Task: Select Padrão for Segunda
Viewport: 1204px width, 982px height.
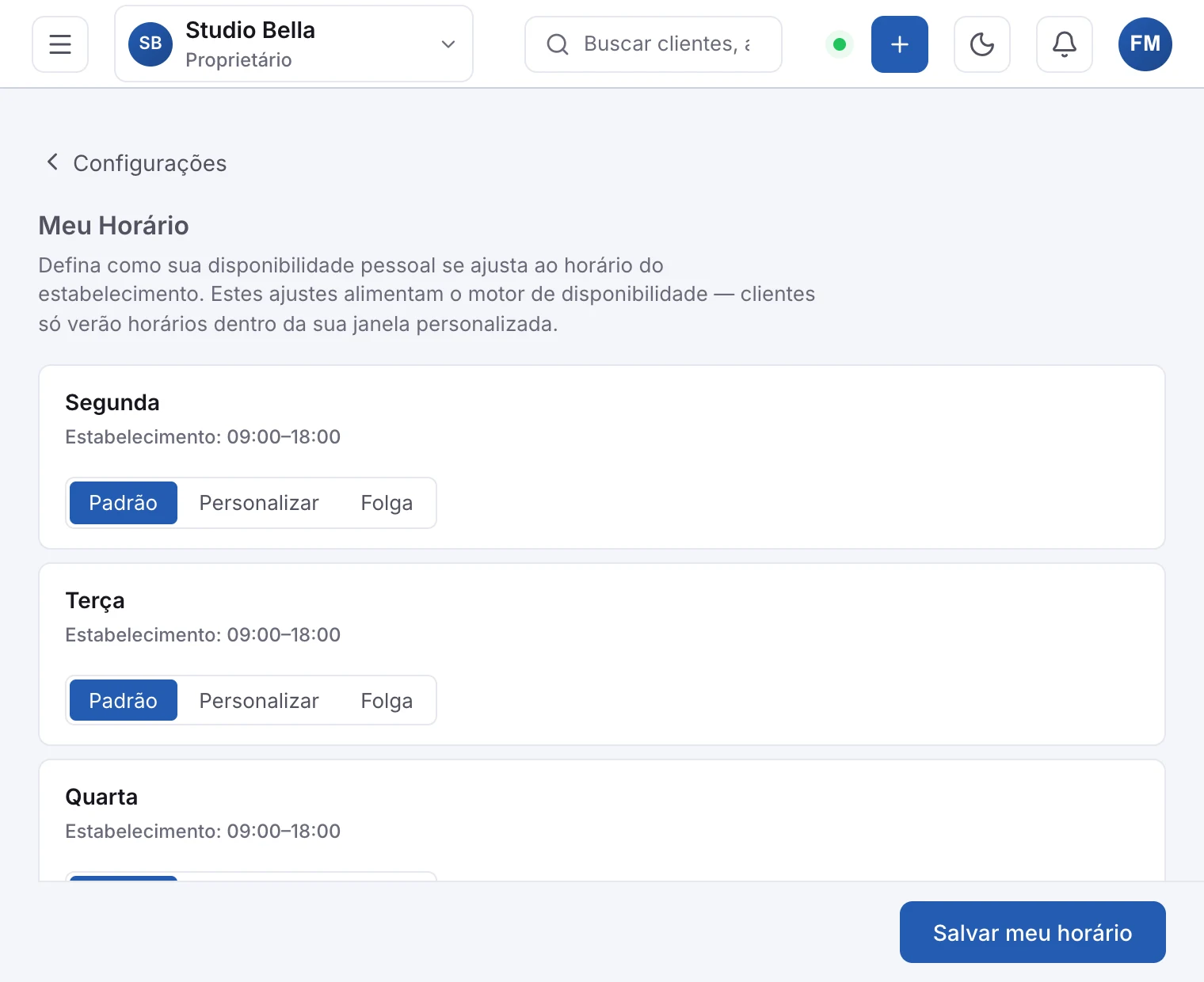Action: pyautogui.click(x=124, y=503)
